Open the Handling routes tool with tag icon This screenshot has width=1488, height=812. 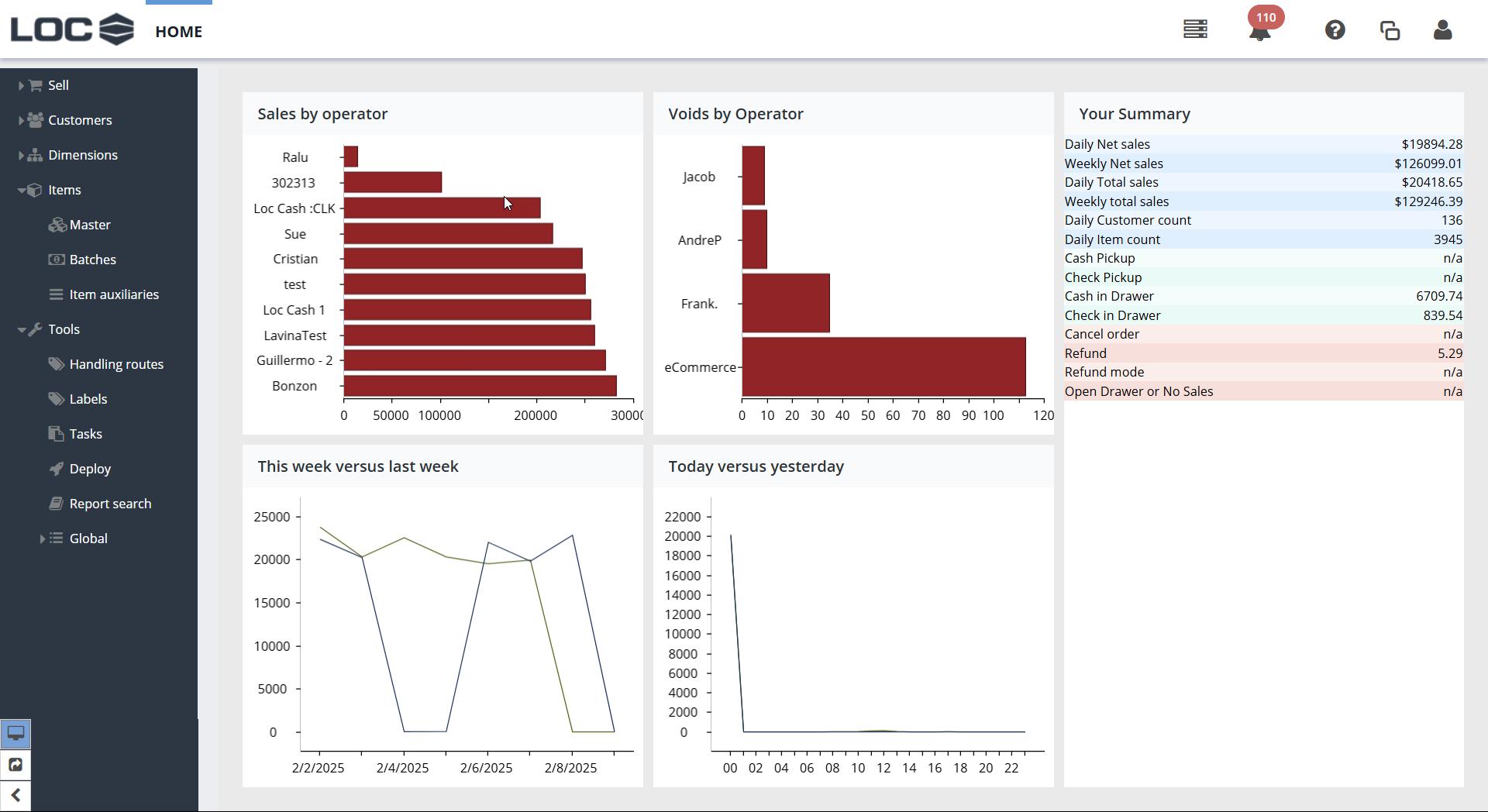point(116,363)
